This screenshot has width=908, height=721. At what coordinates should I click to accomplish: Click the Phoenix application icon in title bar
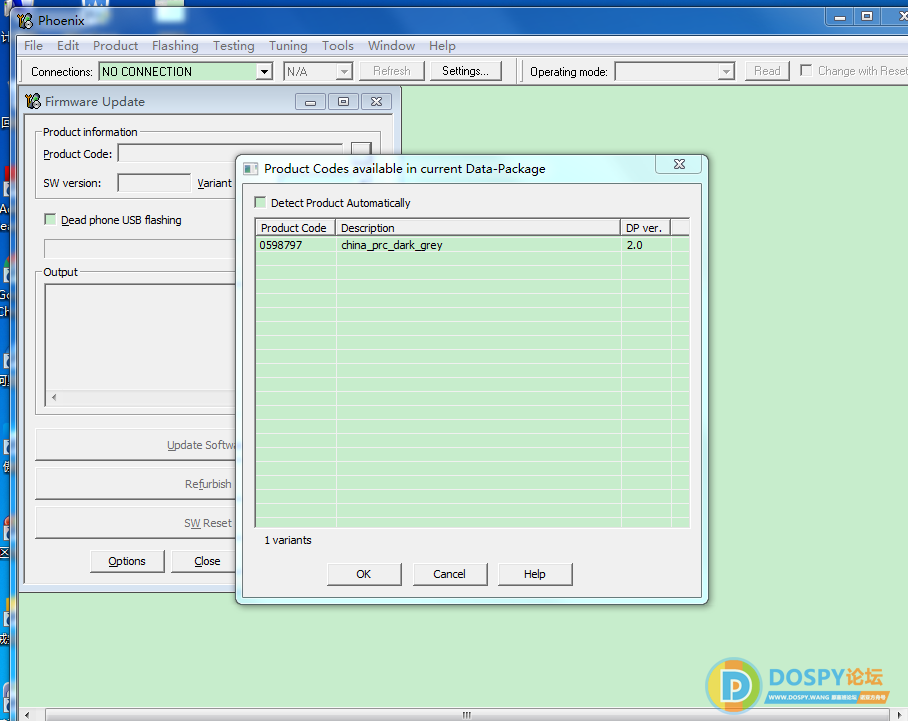click(x=25, y=21)
